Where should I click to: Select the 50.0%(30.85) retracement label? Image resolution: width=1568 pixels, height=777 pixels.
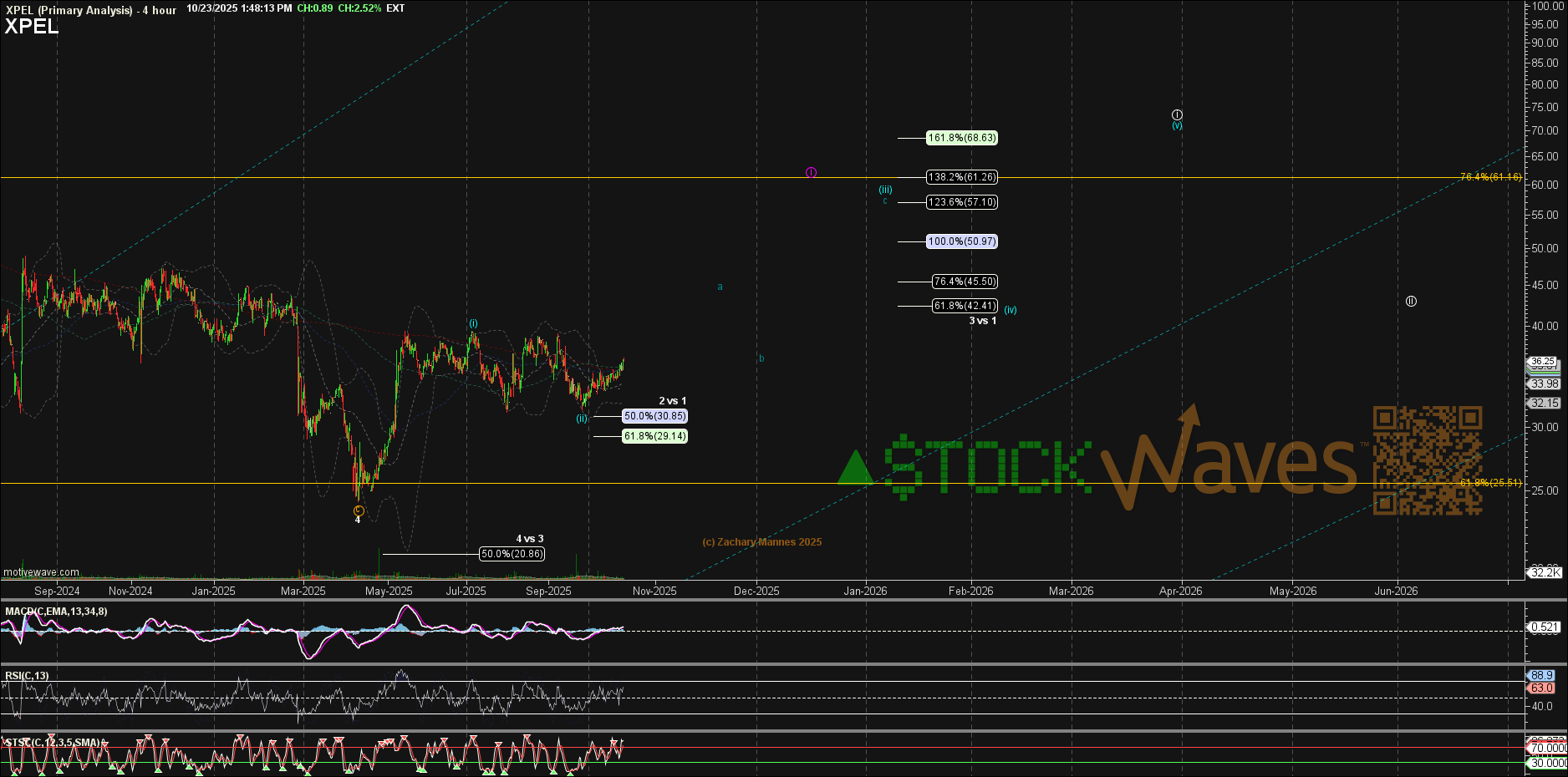tap(654, 416)
